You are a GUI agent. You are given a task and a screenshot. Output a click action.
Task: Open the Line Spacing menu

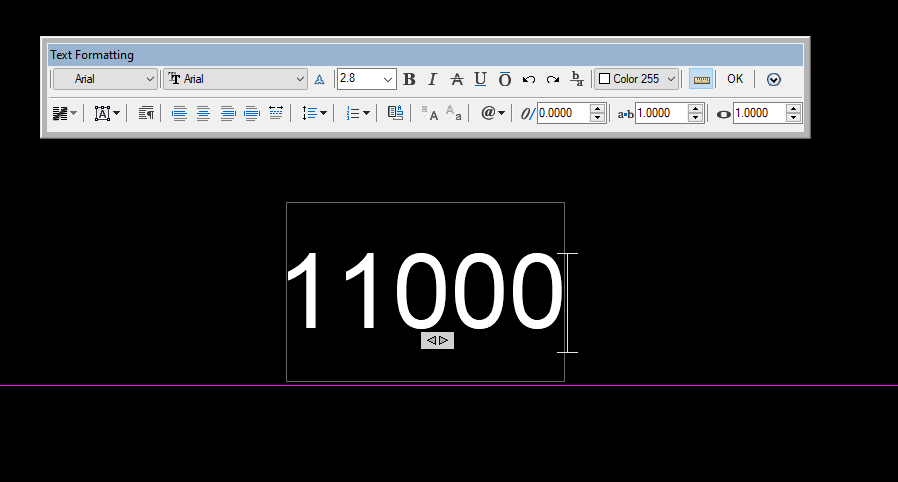[314, 113]
